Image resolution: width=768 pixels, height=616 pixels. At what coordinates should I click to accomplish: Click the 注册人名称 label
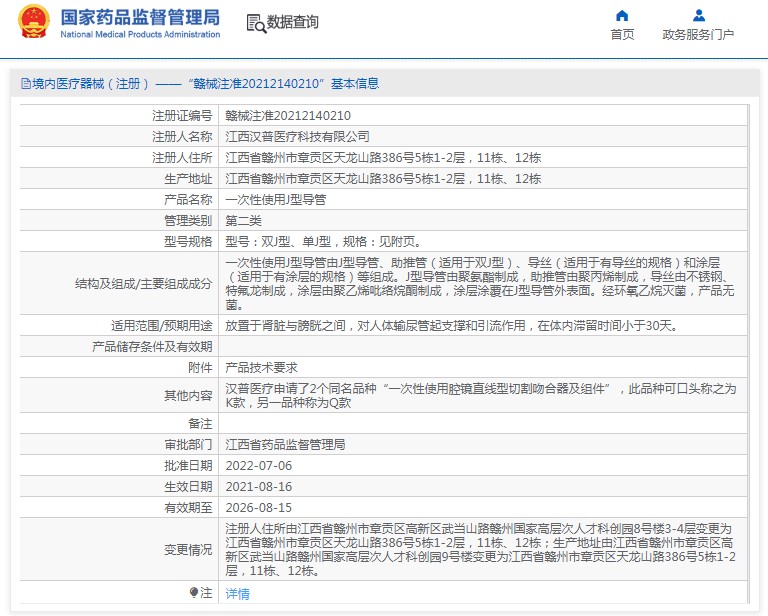(x=182, y=137)
